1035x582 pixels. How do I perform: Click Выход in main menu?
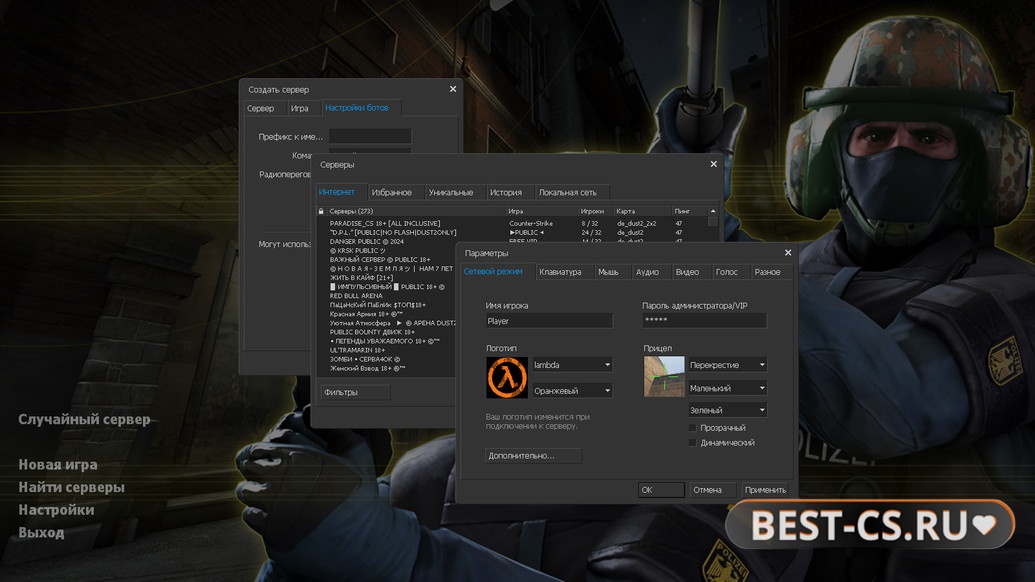(x=41, y=533)
